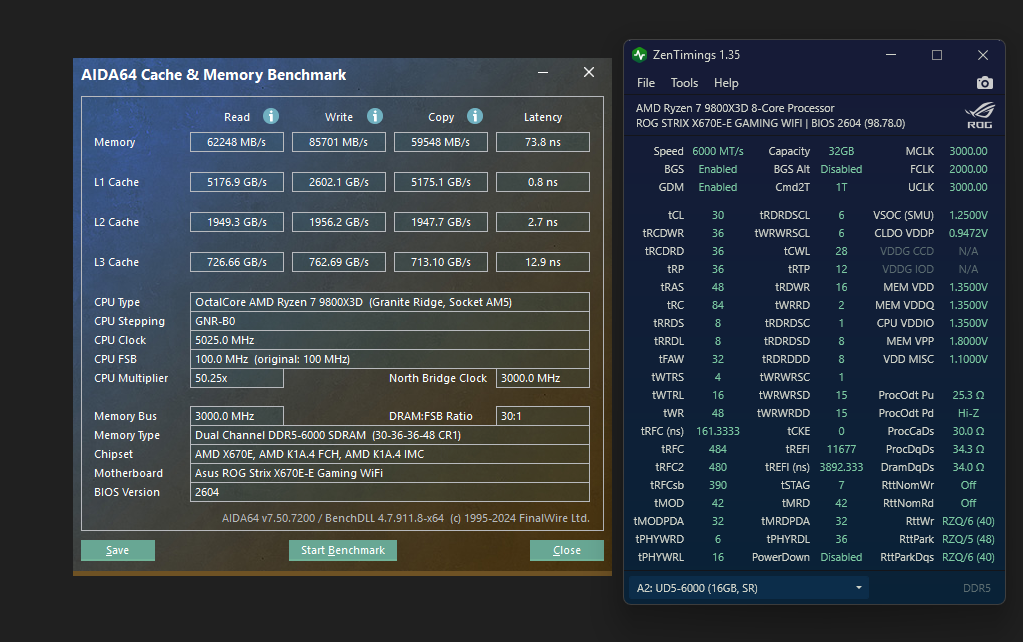Click North Bridge Clock field 3000.0 MHz
The width and height of the screenshot is (1023, 642).
click(543, 378)
